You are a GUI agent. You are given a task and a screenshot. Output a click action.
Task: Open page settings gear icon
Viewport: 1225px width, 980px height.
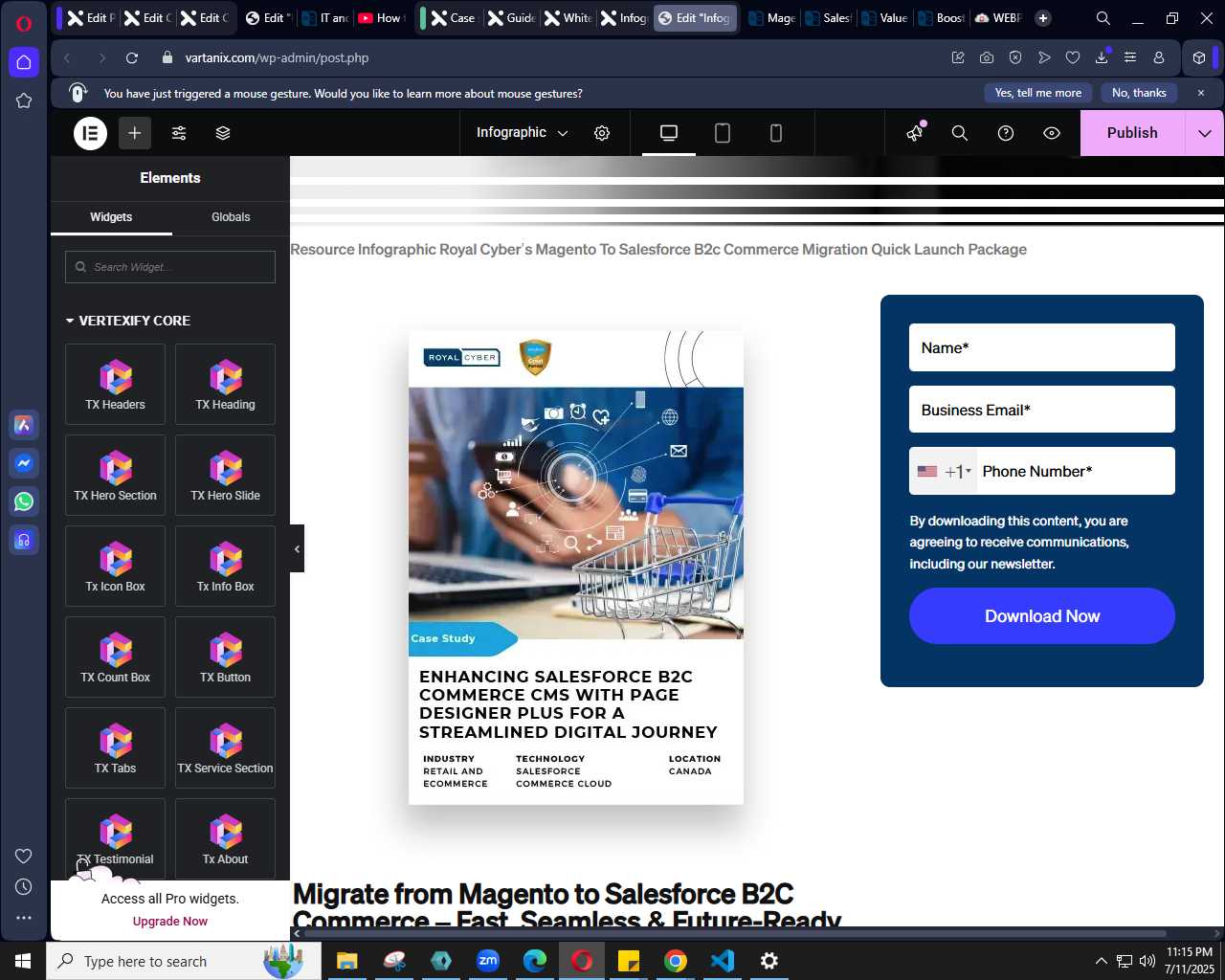602,133
